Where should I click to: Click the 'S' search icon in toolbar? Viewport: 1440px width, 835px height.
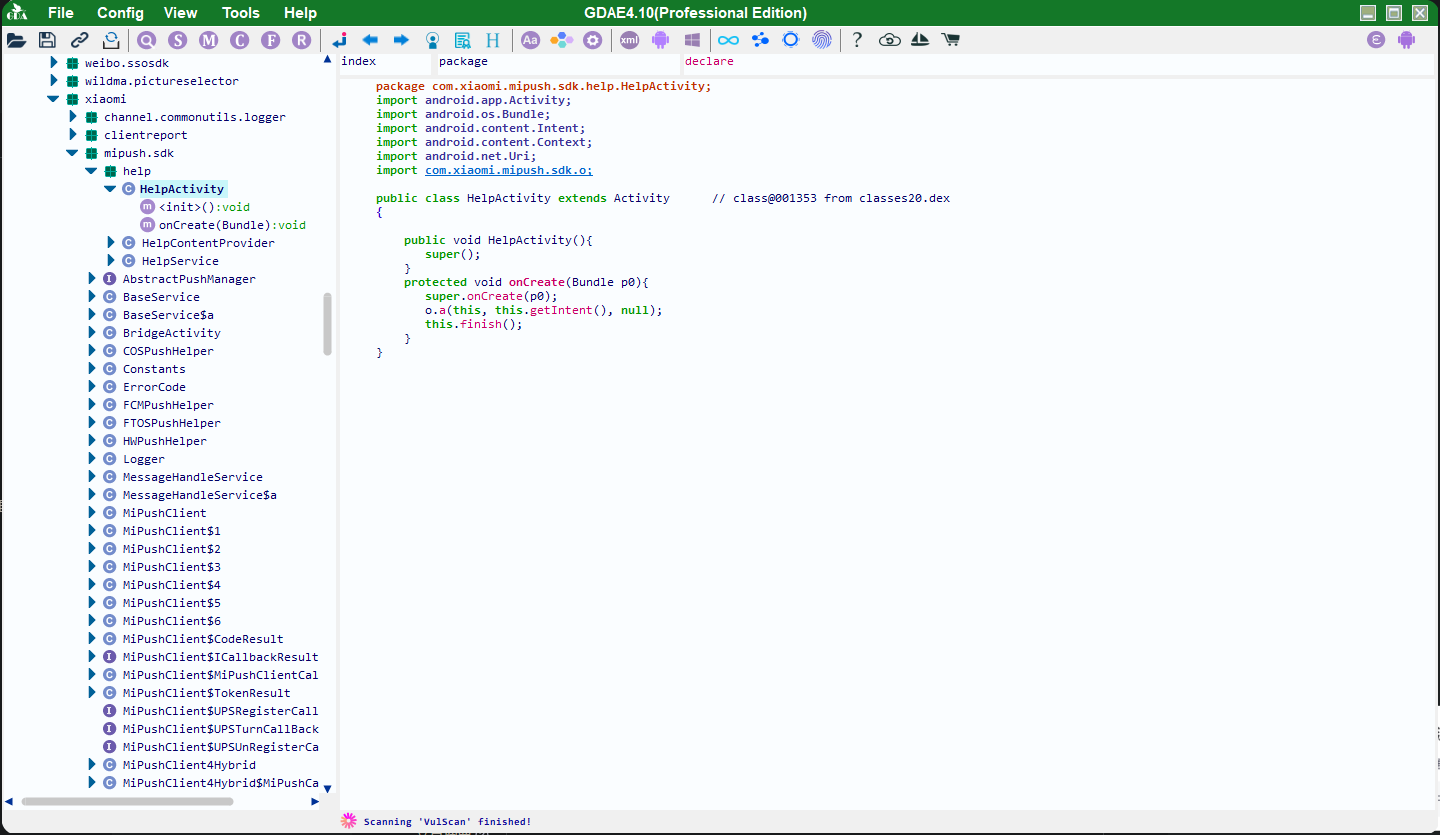point(176,40)
